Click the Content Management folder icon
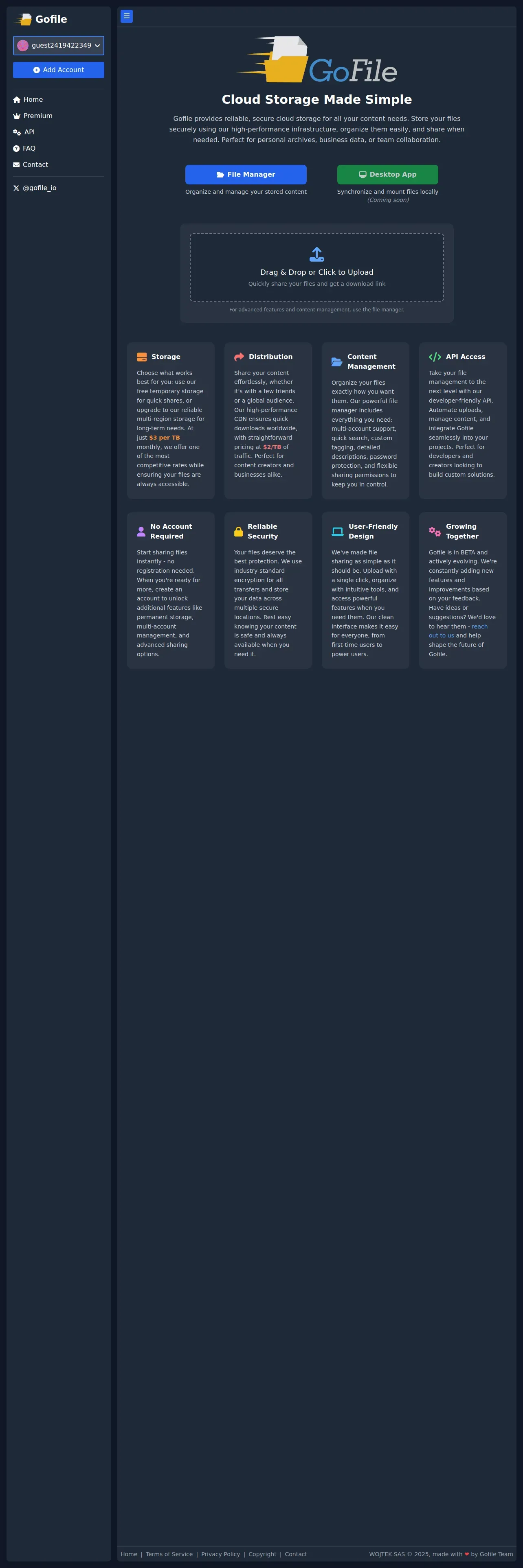The height and width of the screenshot is (1568, 523). 337,362
